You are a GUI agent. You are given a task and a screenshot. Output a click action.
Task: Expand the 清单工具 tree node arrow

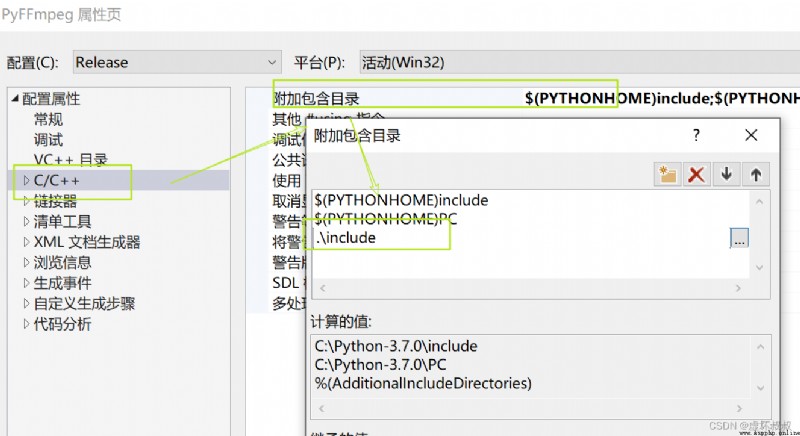coord(27,221)
